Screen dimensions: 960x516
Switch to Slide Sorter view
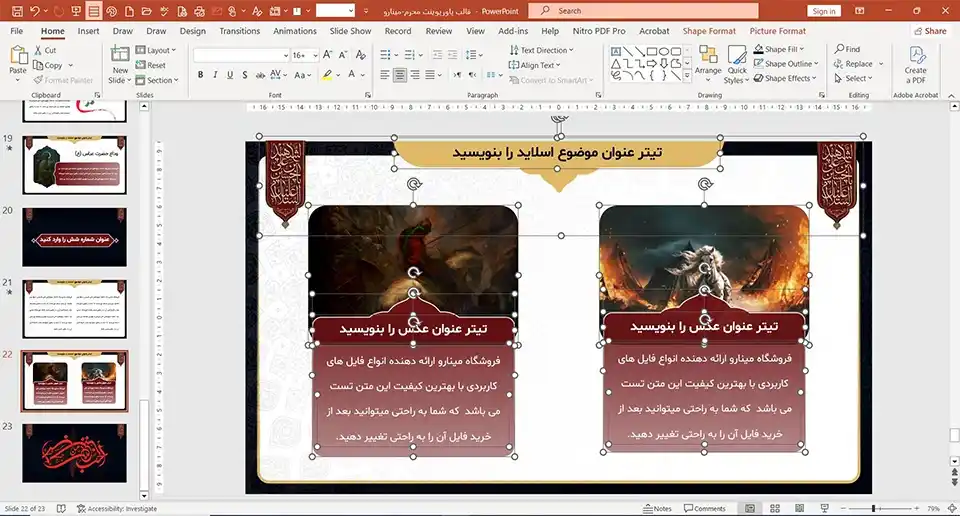(x=774, y=509)
